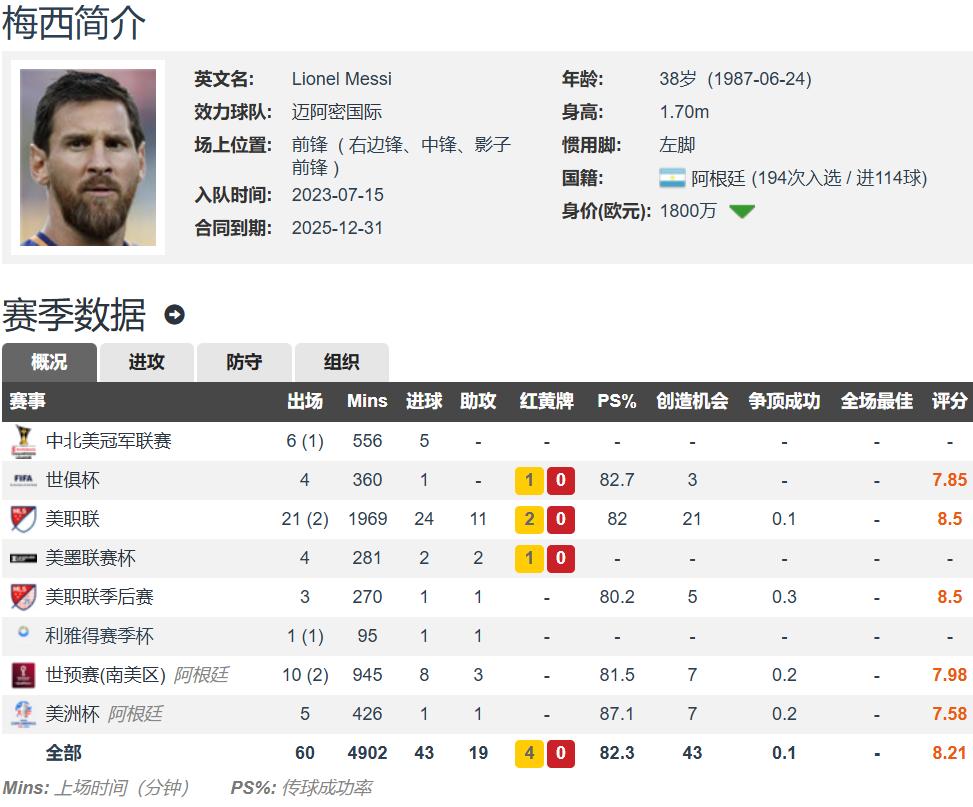The height and width of the screenshot is (807, 973).
Task: Select the 概况 tab
Action: point(49,362)
